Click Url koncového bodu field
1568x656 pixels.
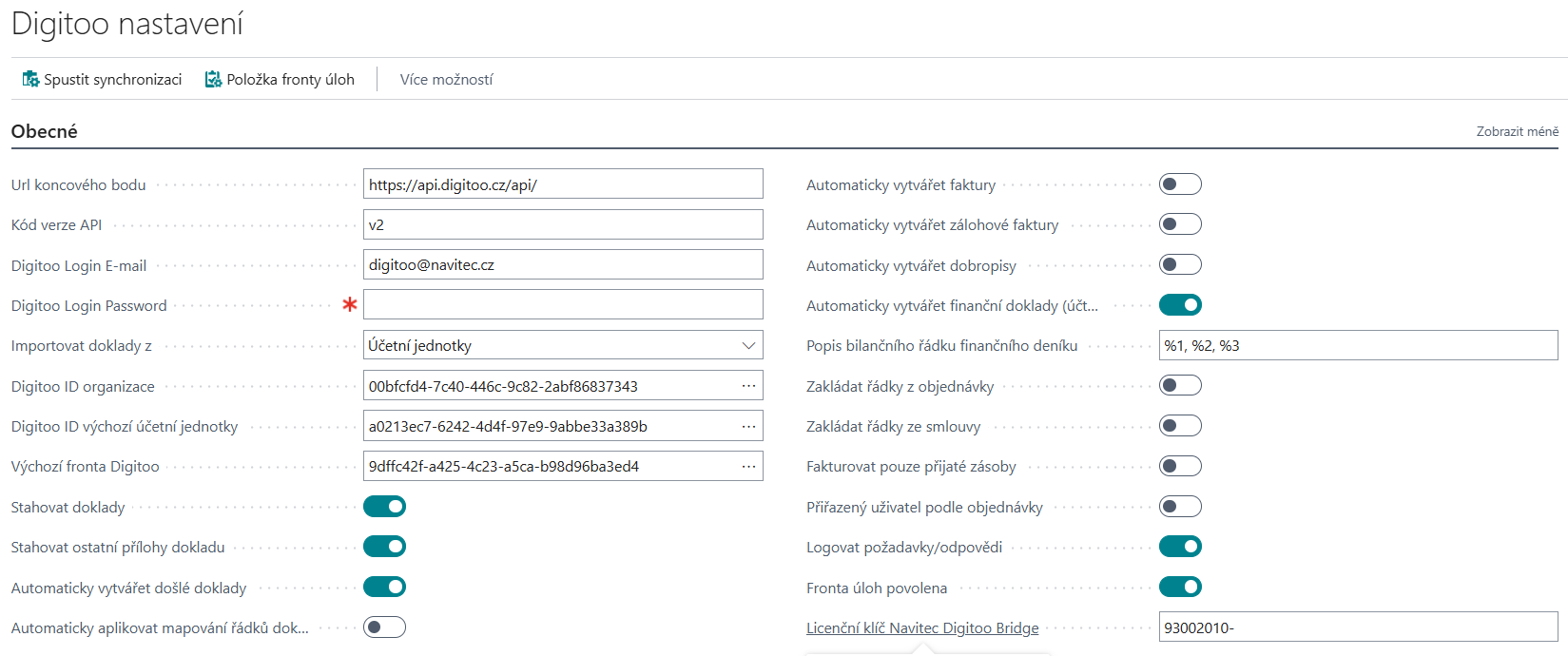tap(563, 184)
